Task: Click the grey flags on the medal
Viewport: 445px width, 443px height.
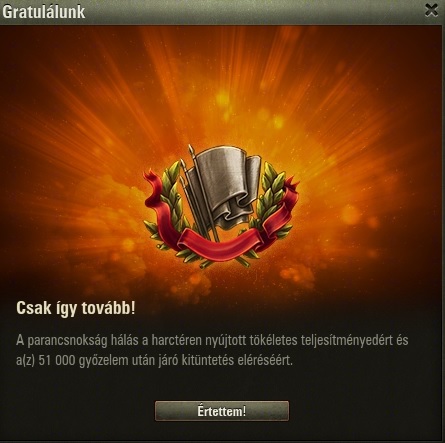Action: tap(223, 187)
